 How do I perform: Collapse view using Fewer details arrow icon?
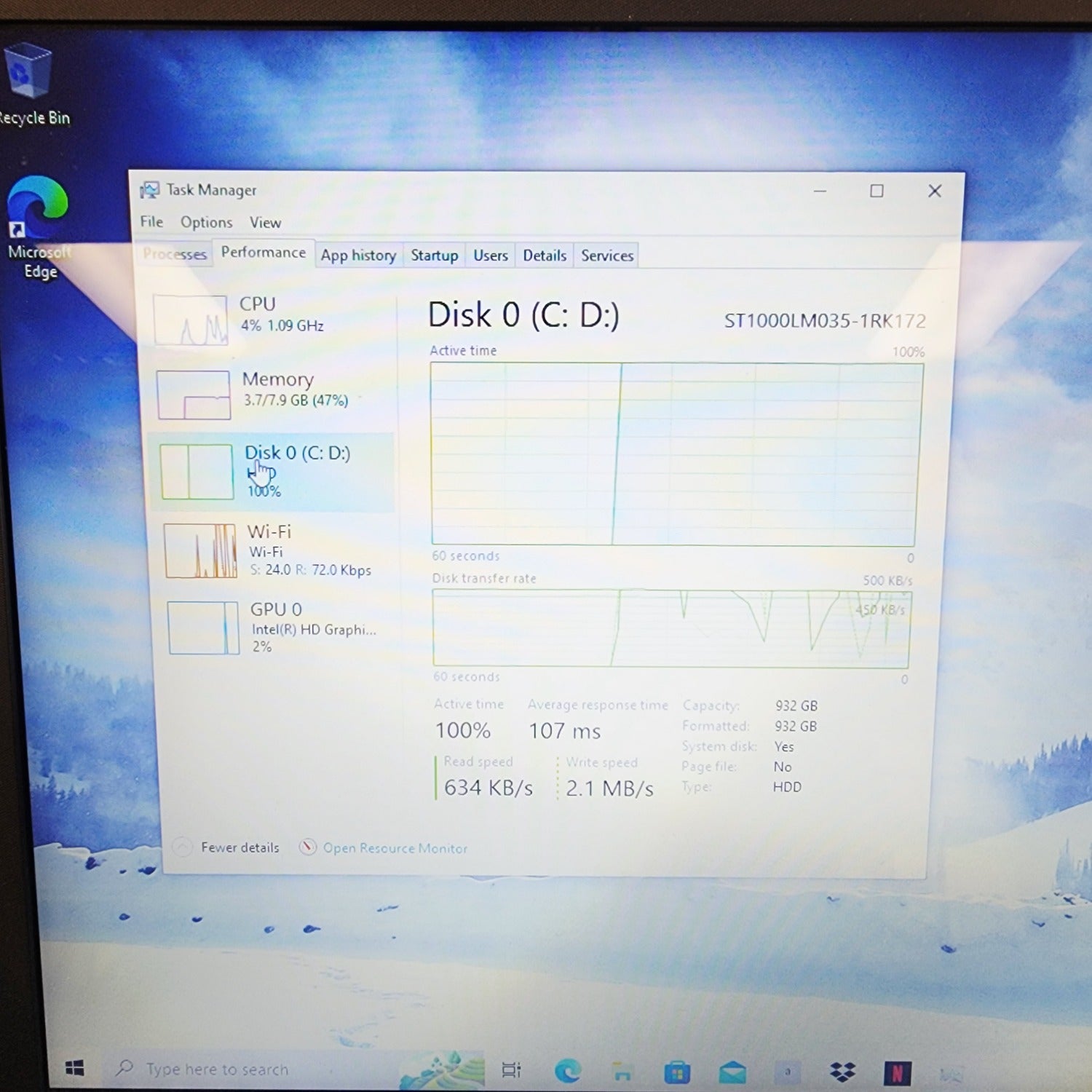point(182,847)
